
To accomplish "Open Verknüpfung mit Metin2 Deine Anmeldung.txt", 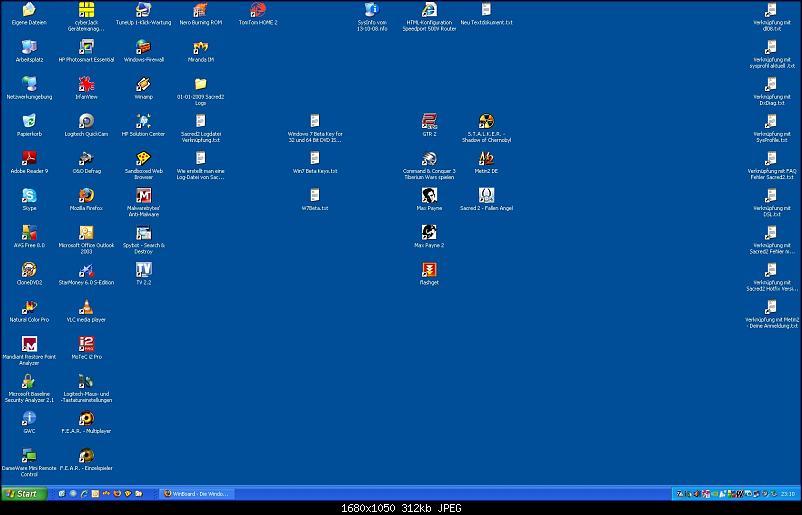I will click(772, 307).
